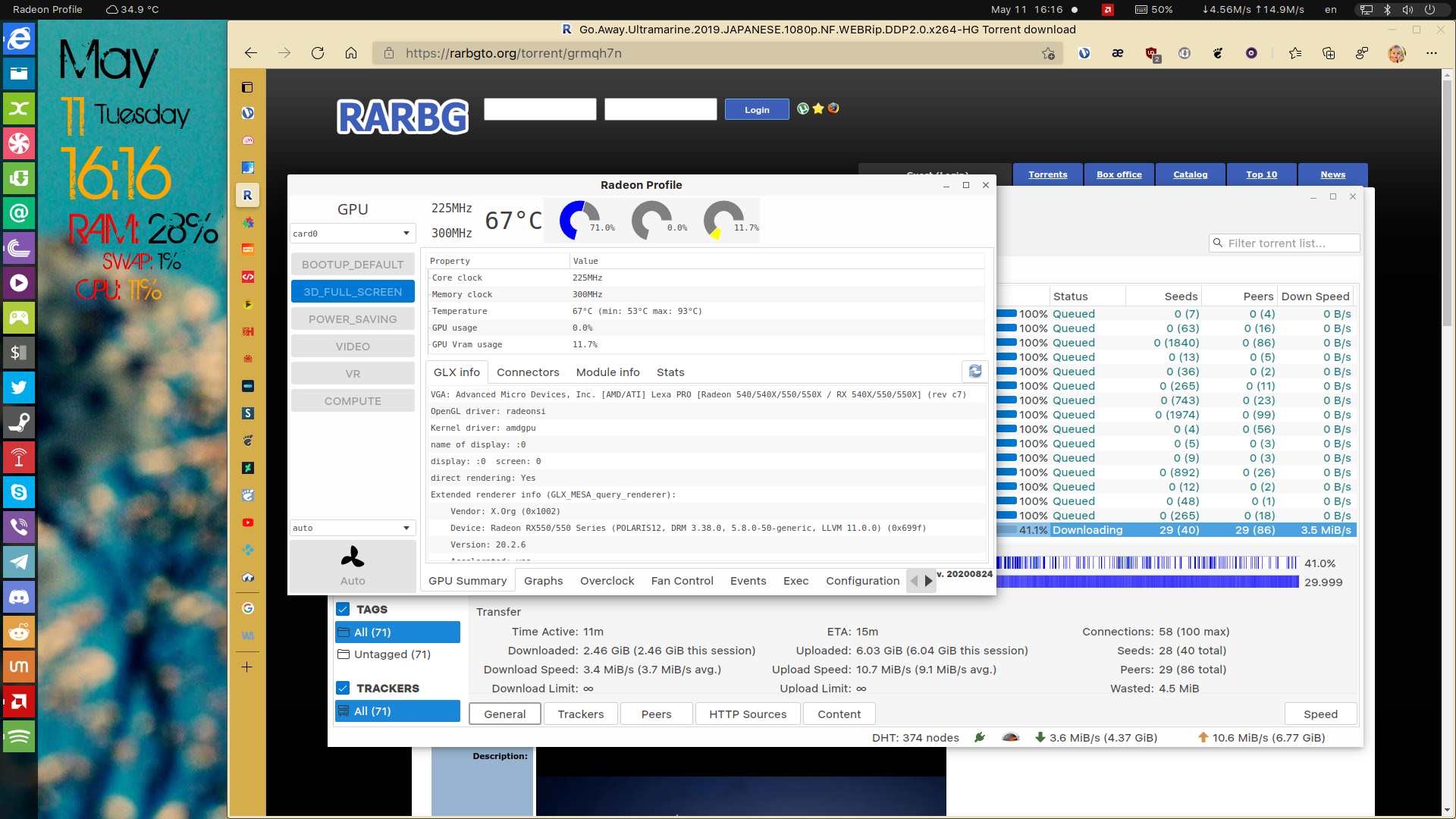
Task: Open the Torrents link on RARBG
Action: coord(1048,174)
